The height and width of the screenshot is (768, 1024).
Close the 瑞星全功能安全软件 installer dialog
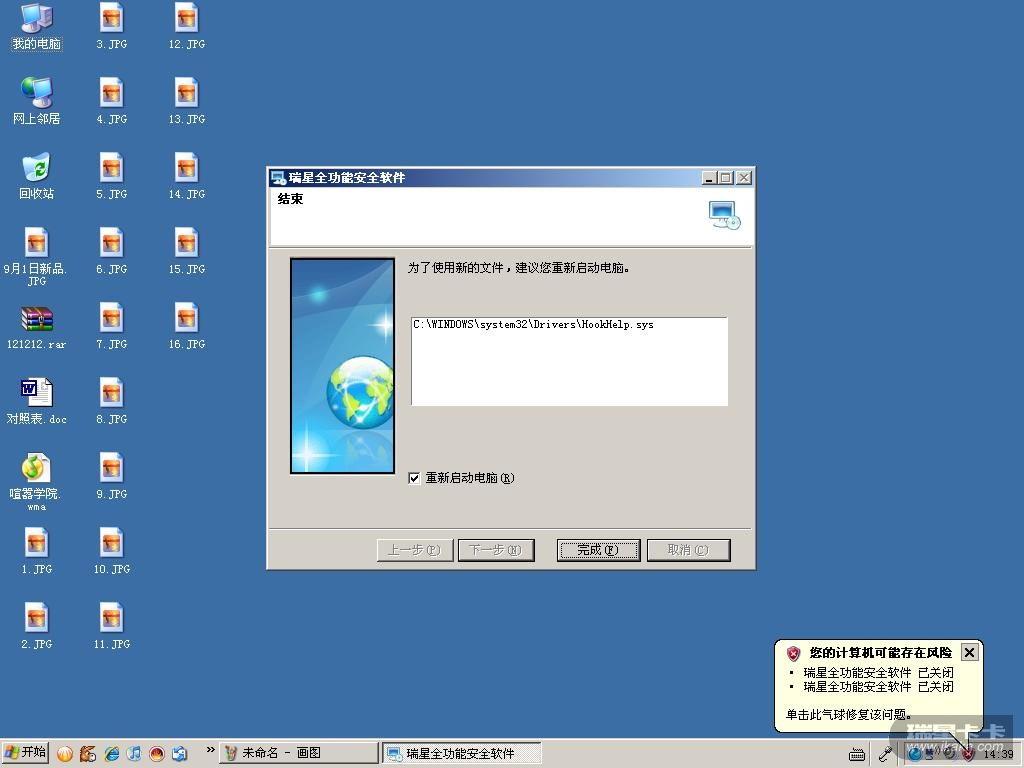point(744,178)
